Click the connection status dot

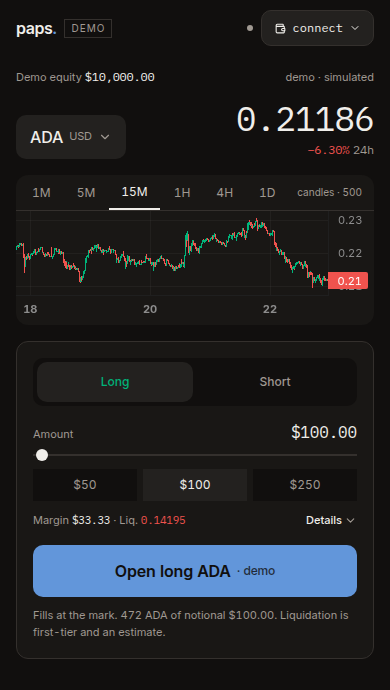[250, 28]
